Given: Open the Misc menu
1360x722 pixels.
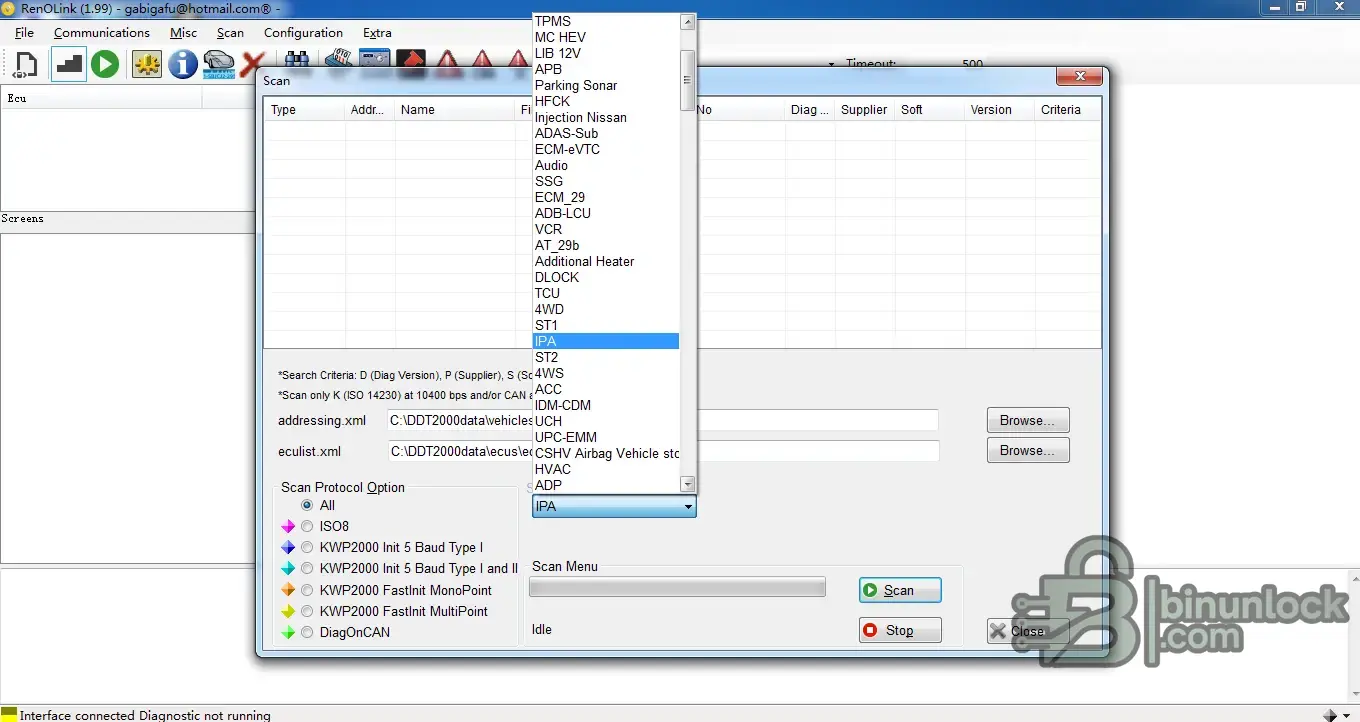Looking at the screenshot, I should tap(183, 33).
